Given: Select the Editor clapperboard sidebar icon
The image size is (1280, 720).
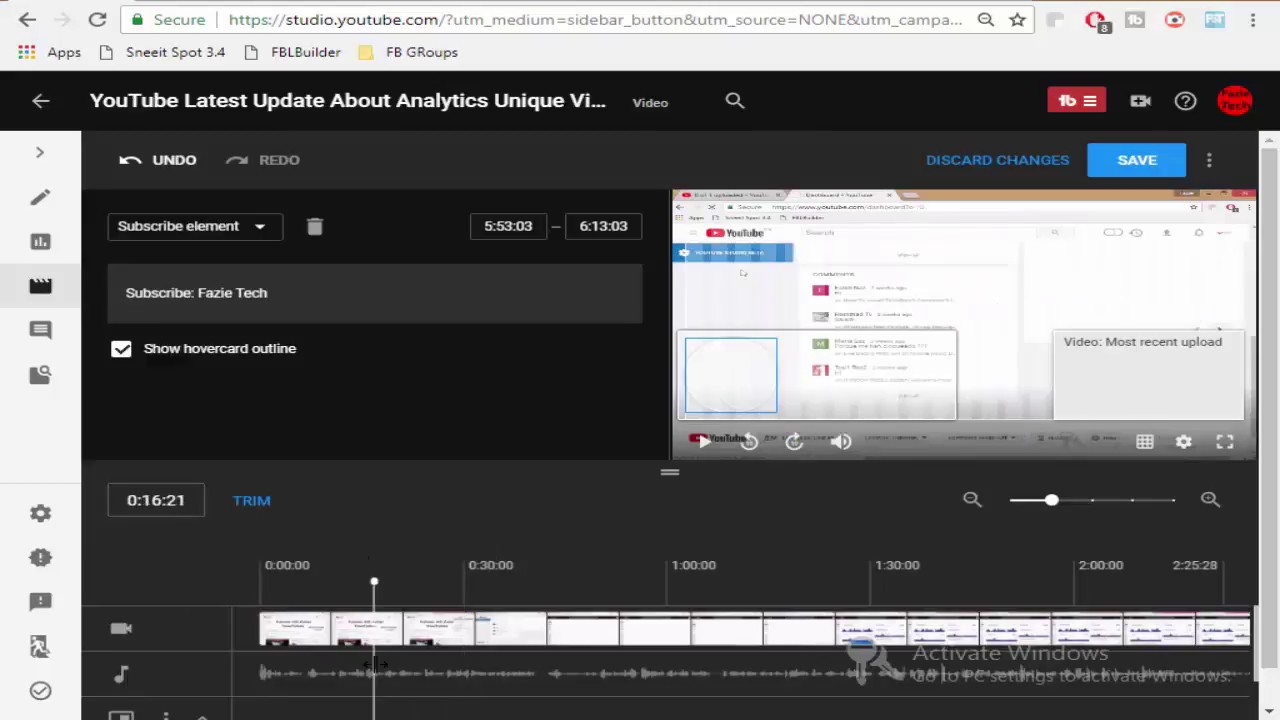Looking at the screenshot, I should [40, 285].
